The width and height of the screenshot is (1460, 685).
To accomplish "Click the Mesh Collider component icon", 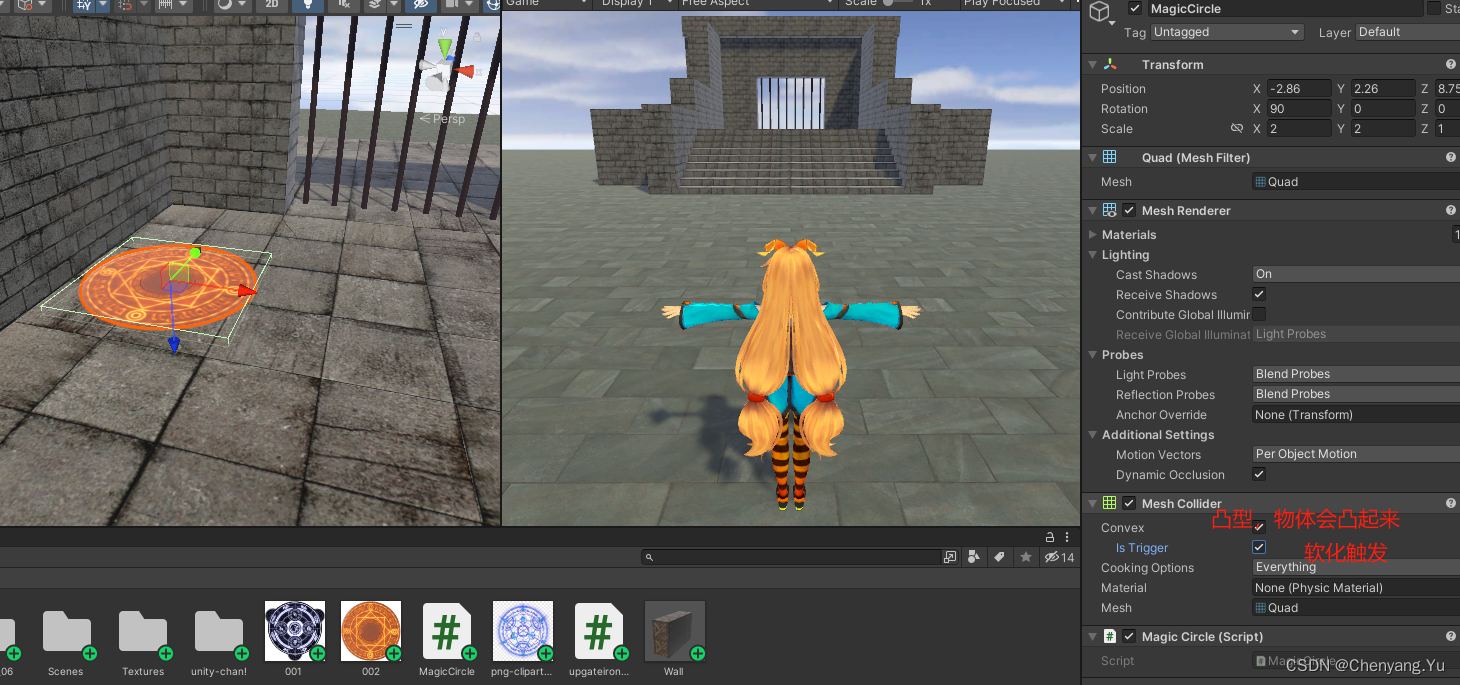I will click(1110, 504).
